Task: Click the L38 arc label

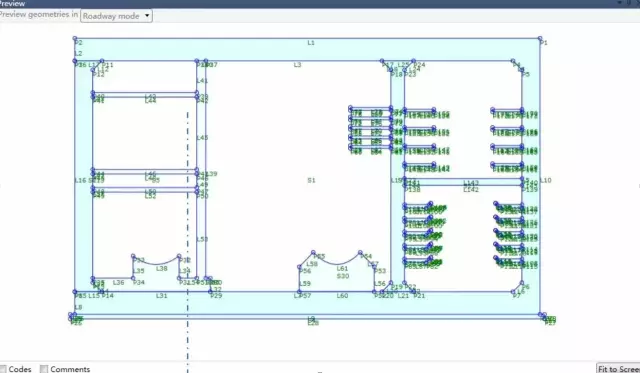Action: coord(162,269)
